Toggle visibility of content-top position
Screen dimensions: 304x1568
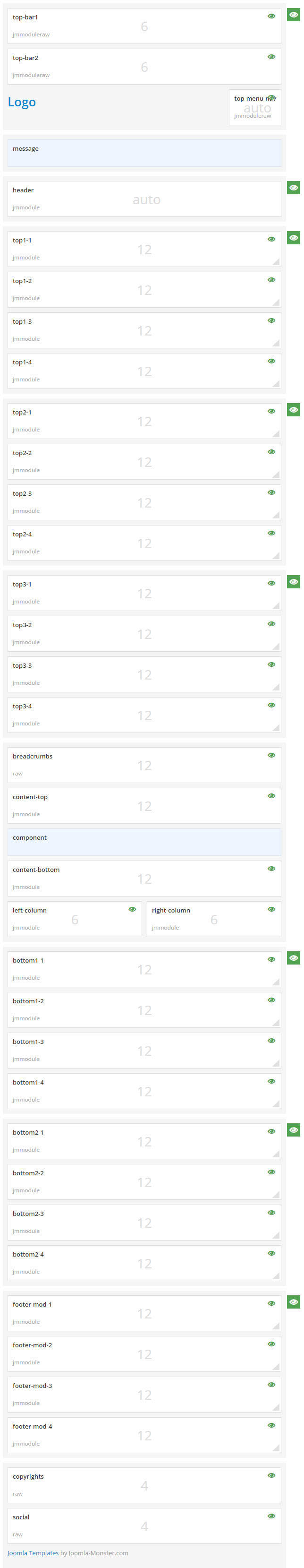tap(272, 795)
